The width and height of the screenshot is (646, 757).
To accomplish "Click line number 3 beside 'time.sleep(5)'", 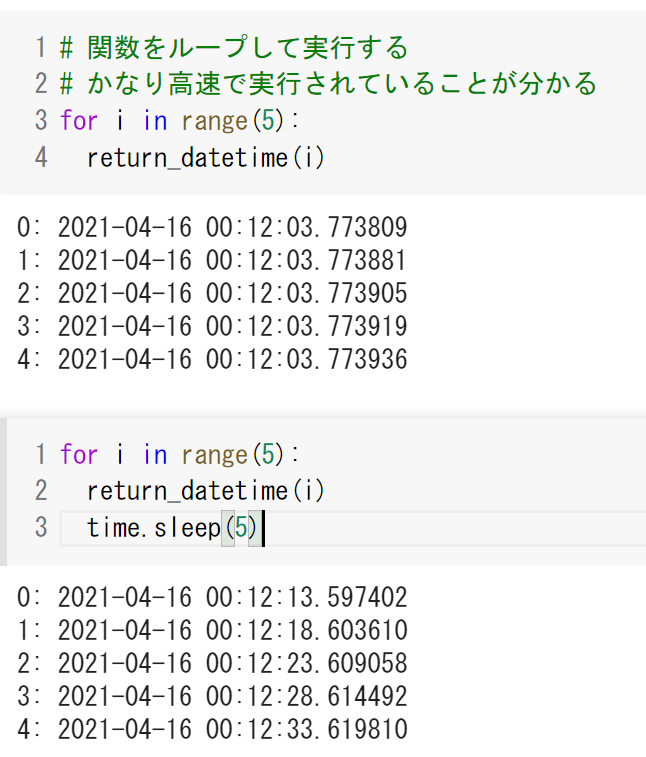I will point(41,528).
